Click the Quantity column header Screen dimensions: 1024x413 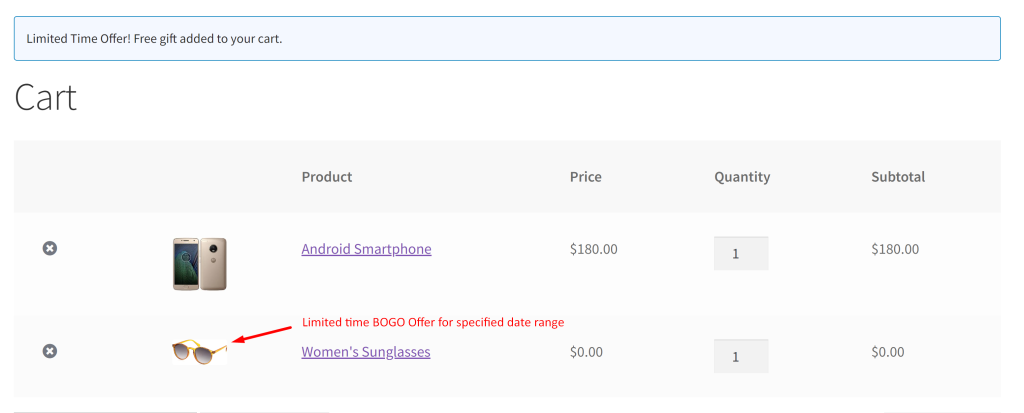(742, 177)
